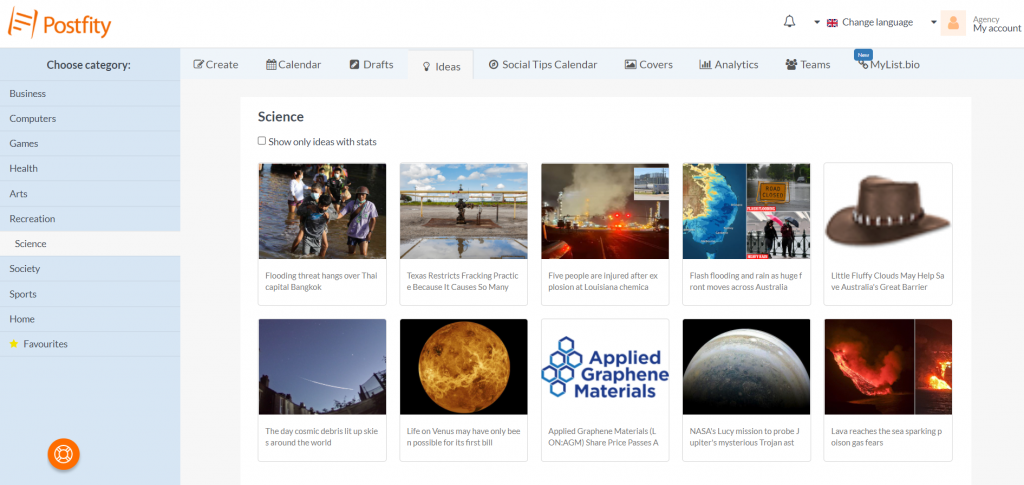Switch to the Calendar tab
The image size is (1024, 485).
(x=293, y=65)
